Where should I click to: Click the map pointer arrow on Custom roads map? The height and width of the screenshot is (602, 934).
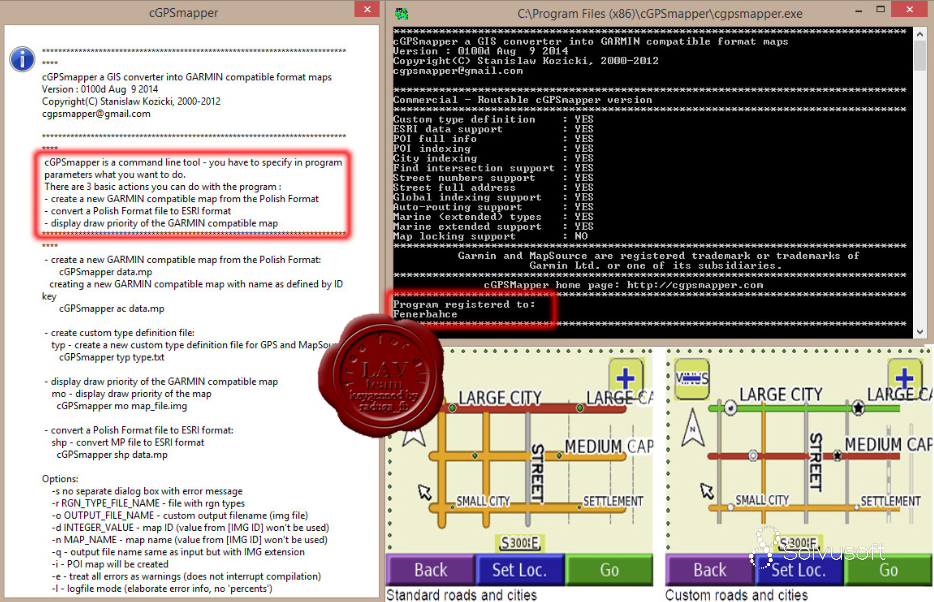(706, 491)
